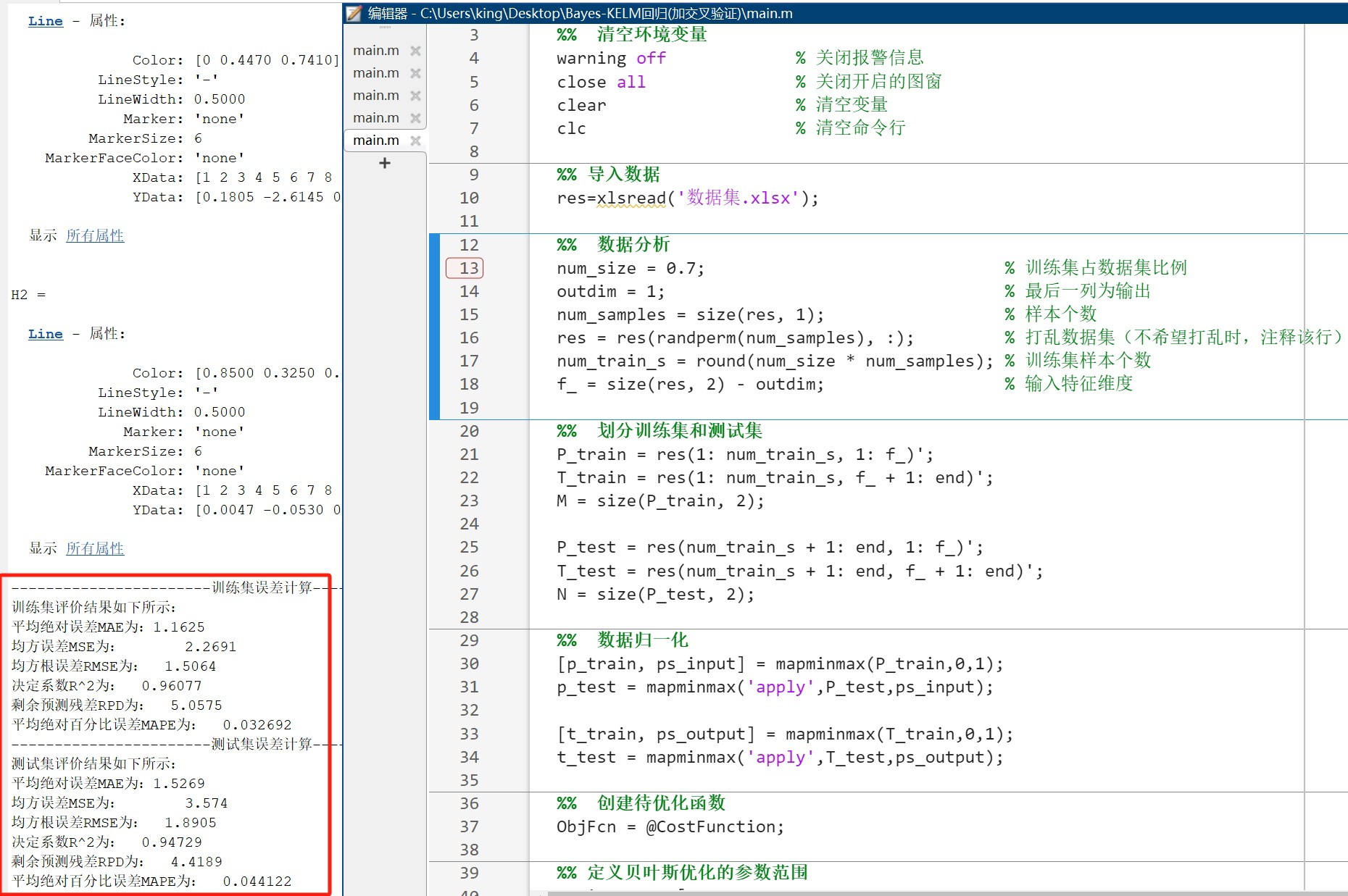The width and height of the screenshot is (1348, 896).
Task: Click the P_train assignment code line
Action: click(x=745, y=454)
